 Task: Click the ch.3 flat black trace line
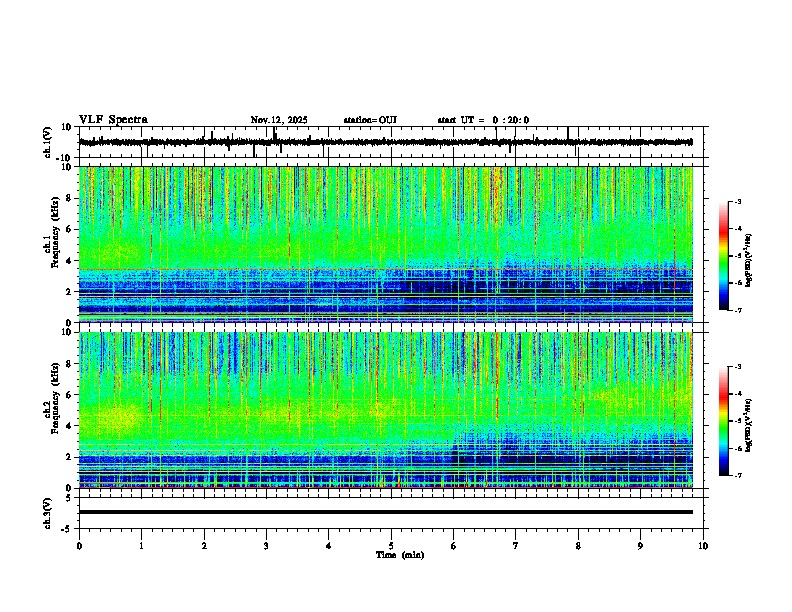coord(386,512)
